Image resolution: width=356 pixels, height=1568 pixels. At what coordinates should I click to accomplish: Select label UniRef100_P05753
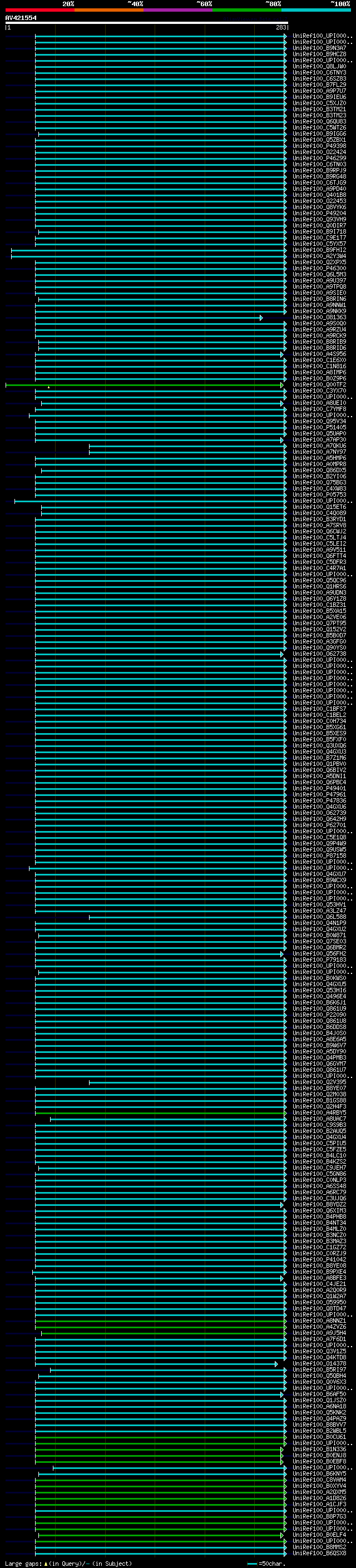pyautogui.click(x=319, y=495)
